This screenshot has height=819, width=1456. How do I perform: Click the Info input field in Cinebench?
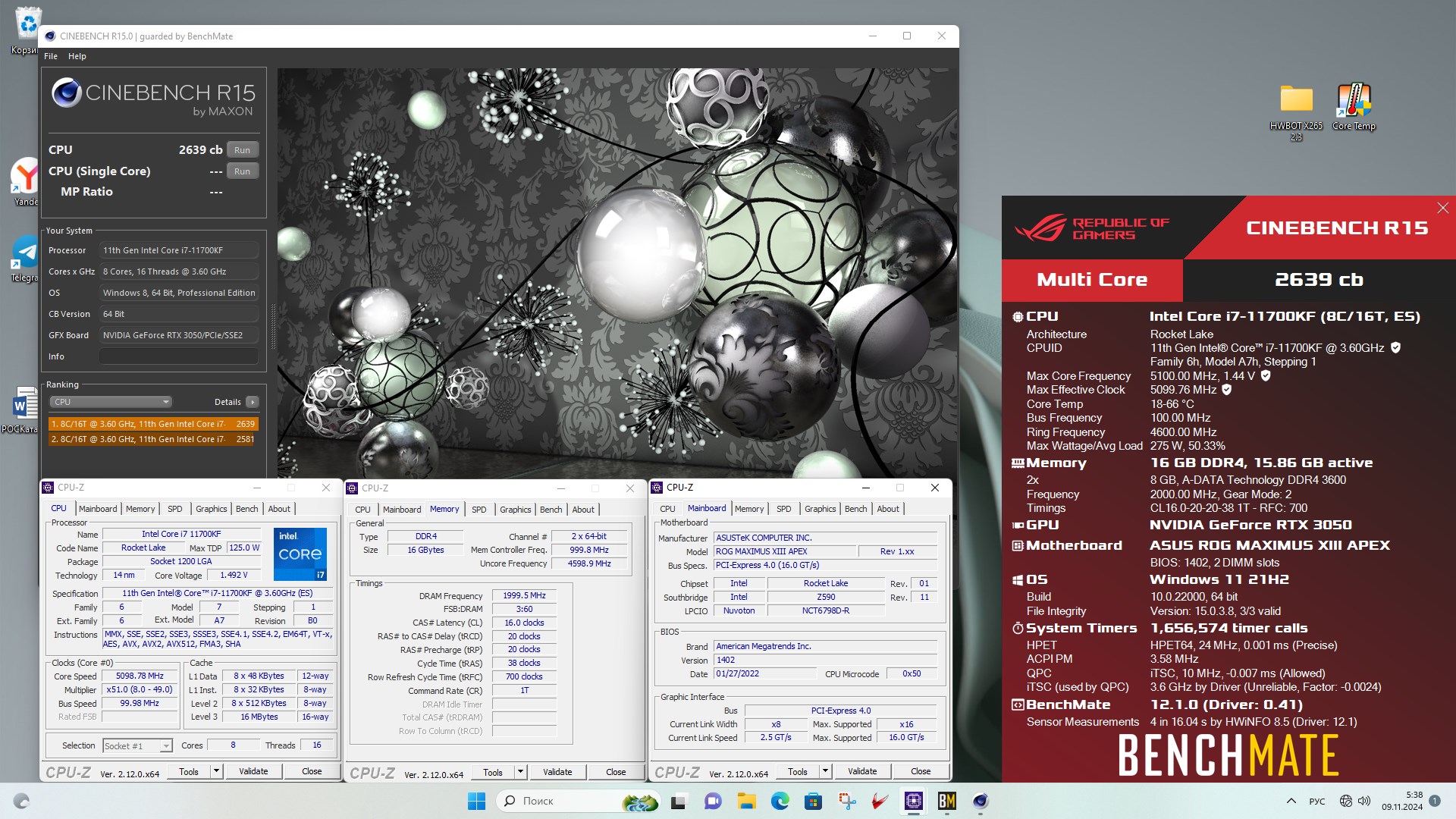tap(179, 356)
